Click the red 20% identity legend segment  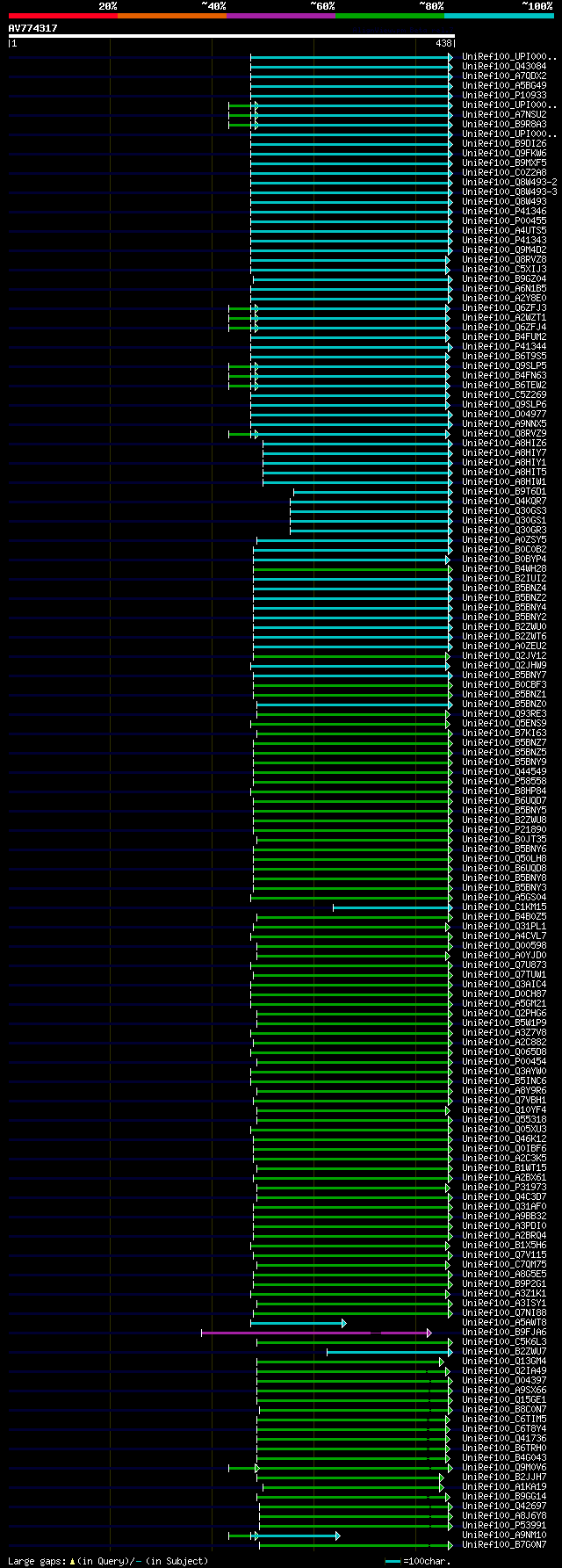coord(62,16)
